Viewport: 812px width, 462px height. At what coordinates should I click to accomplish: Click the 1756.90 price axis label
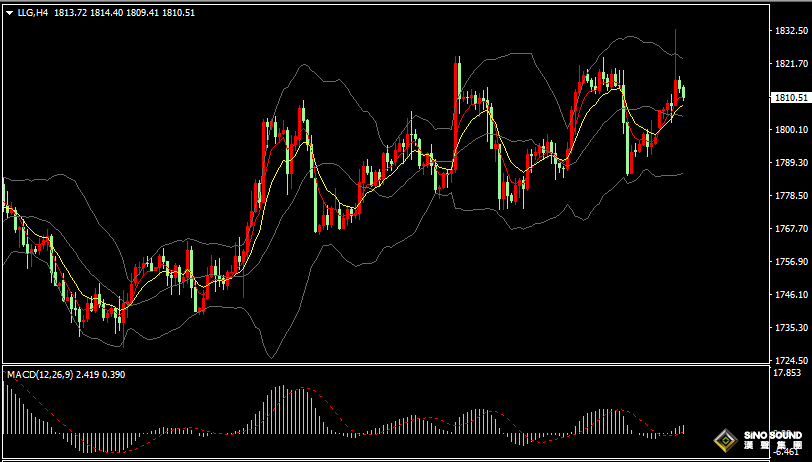pyautogui.click(x=791, y=262)
